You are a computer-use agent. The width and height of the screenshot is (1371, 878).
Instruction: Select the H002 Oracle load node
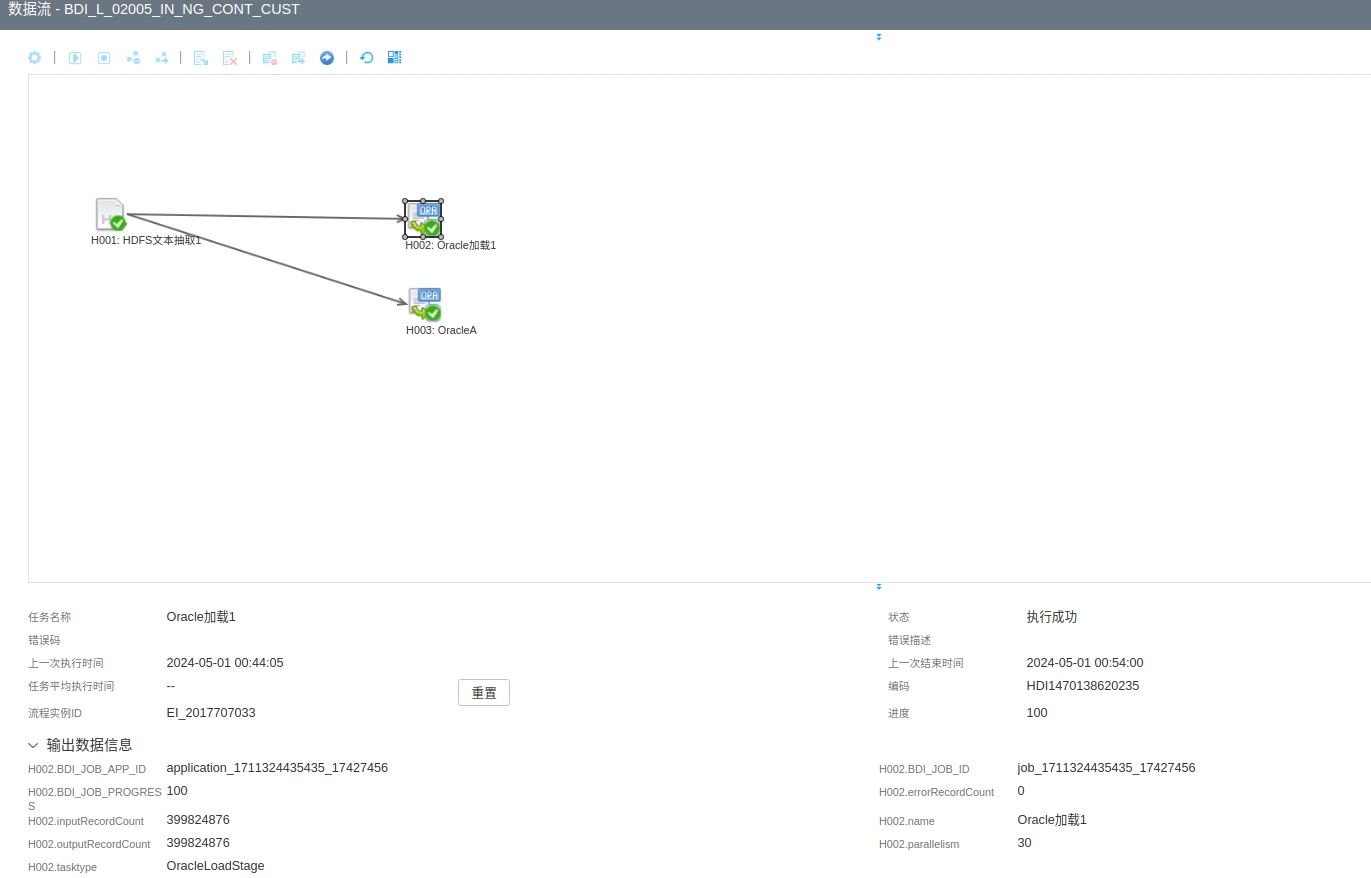(424, 219)
